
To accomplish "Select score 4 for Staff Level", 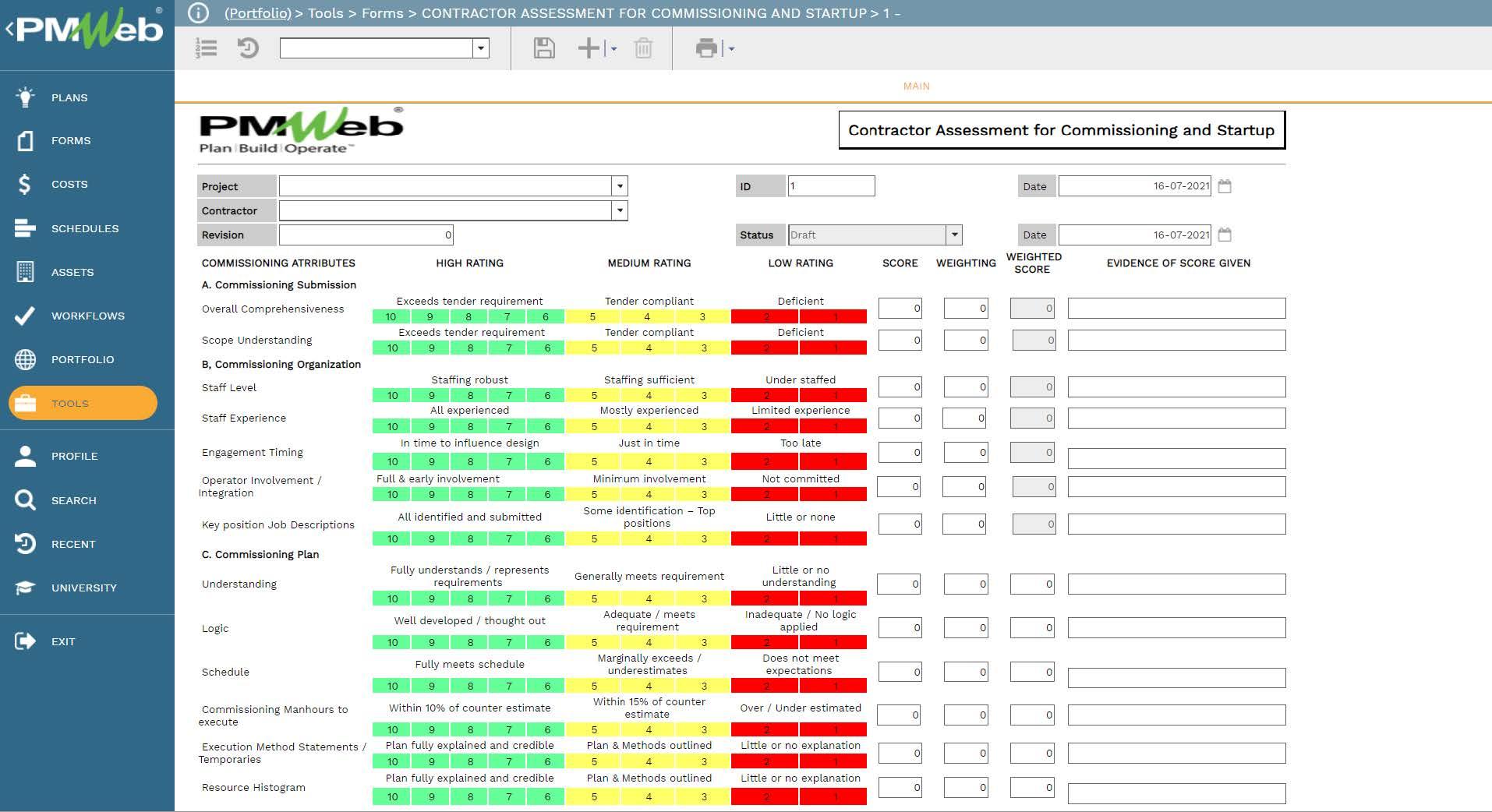I will (648, 396).
